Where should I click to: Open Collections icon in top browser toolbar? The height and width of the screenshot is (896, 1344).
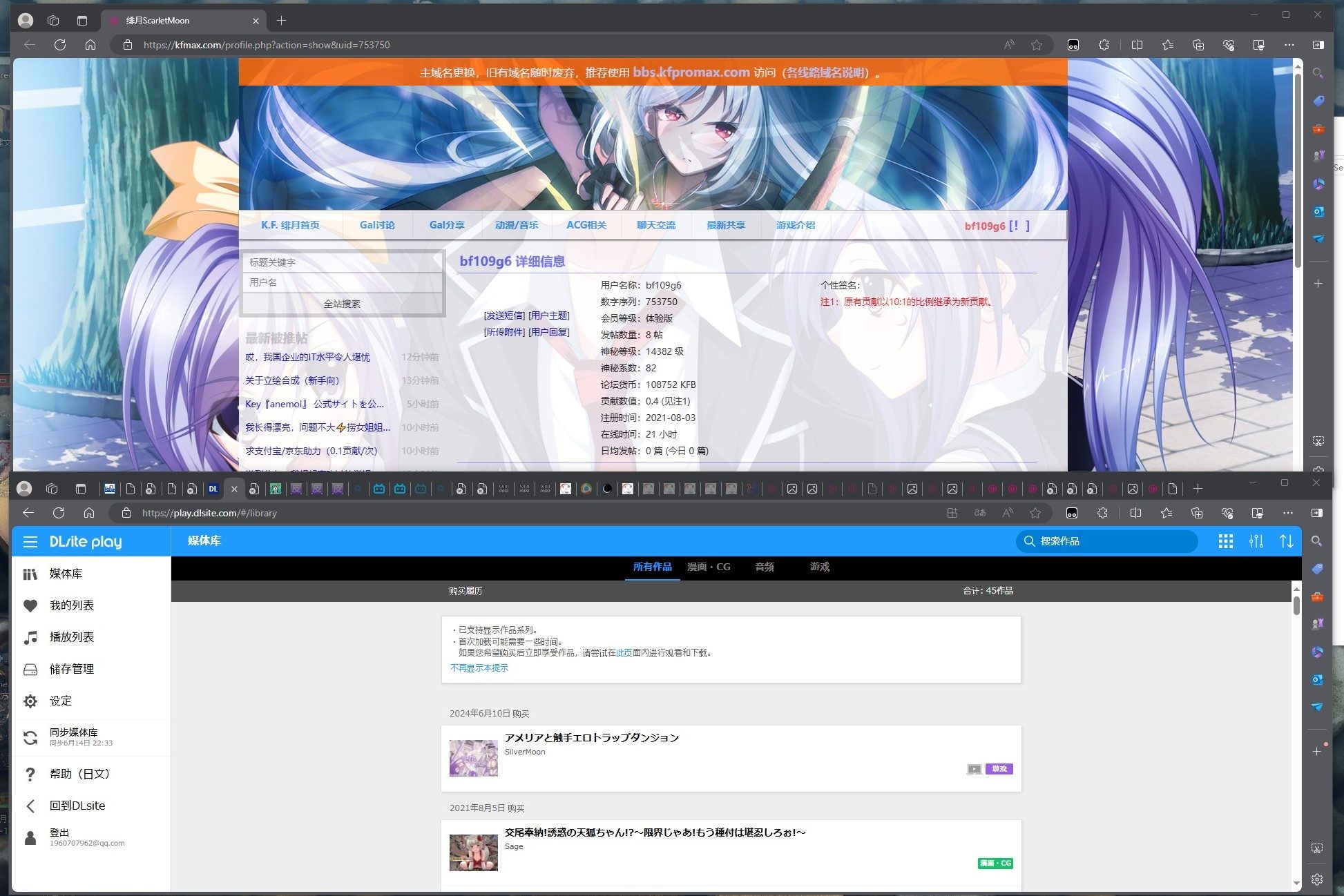(1198, 45)
